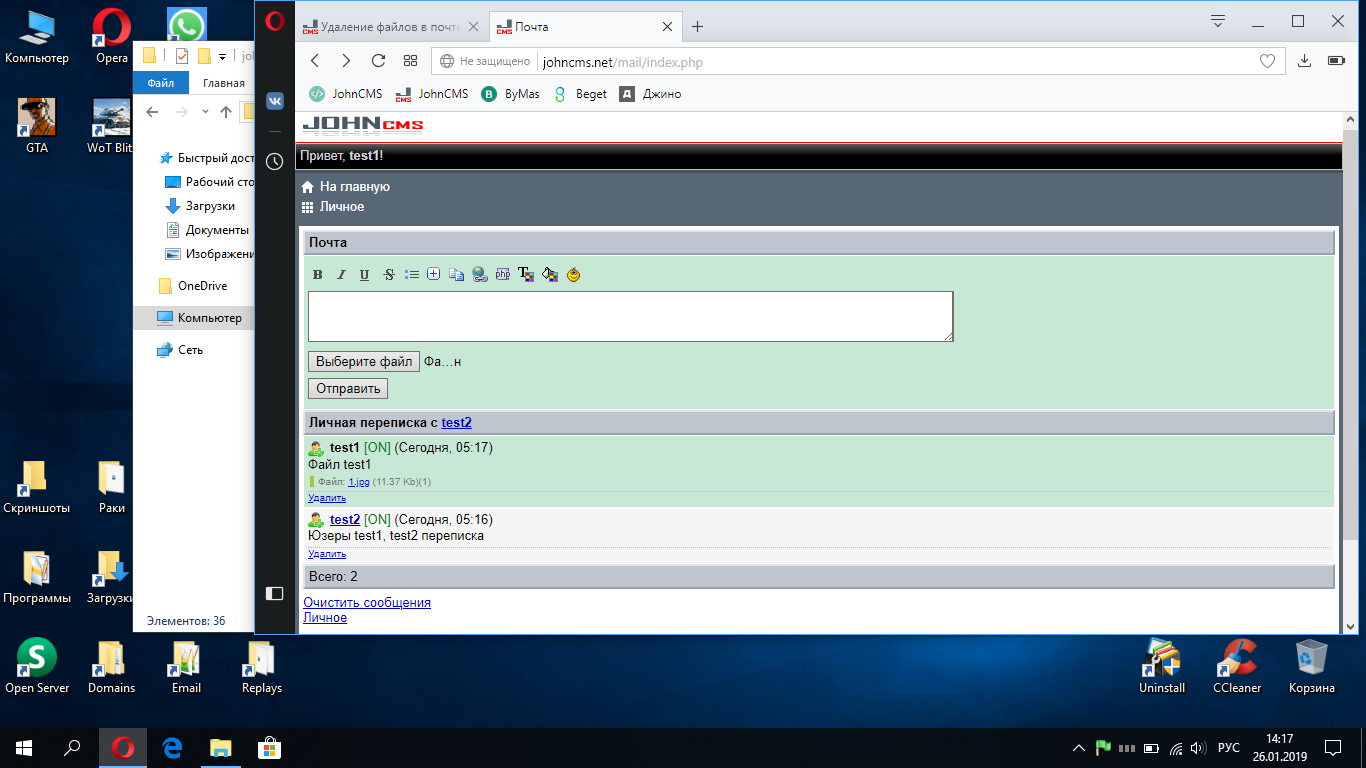Expand the Explorer quick access toolbar arrow

pyautogui.click(x=222, y=56)
